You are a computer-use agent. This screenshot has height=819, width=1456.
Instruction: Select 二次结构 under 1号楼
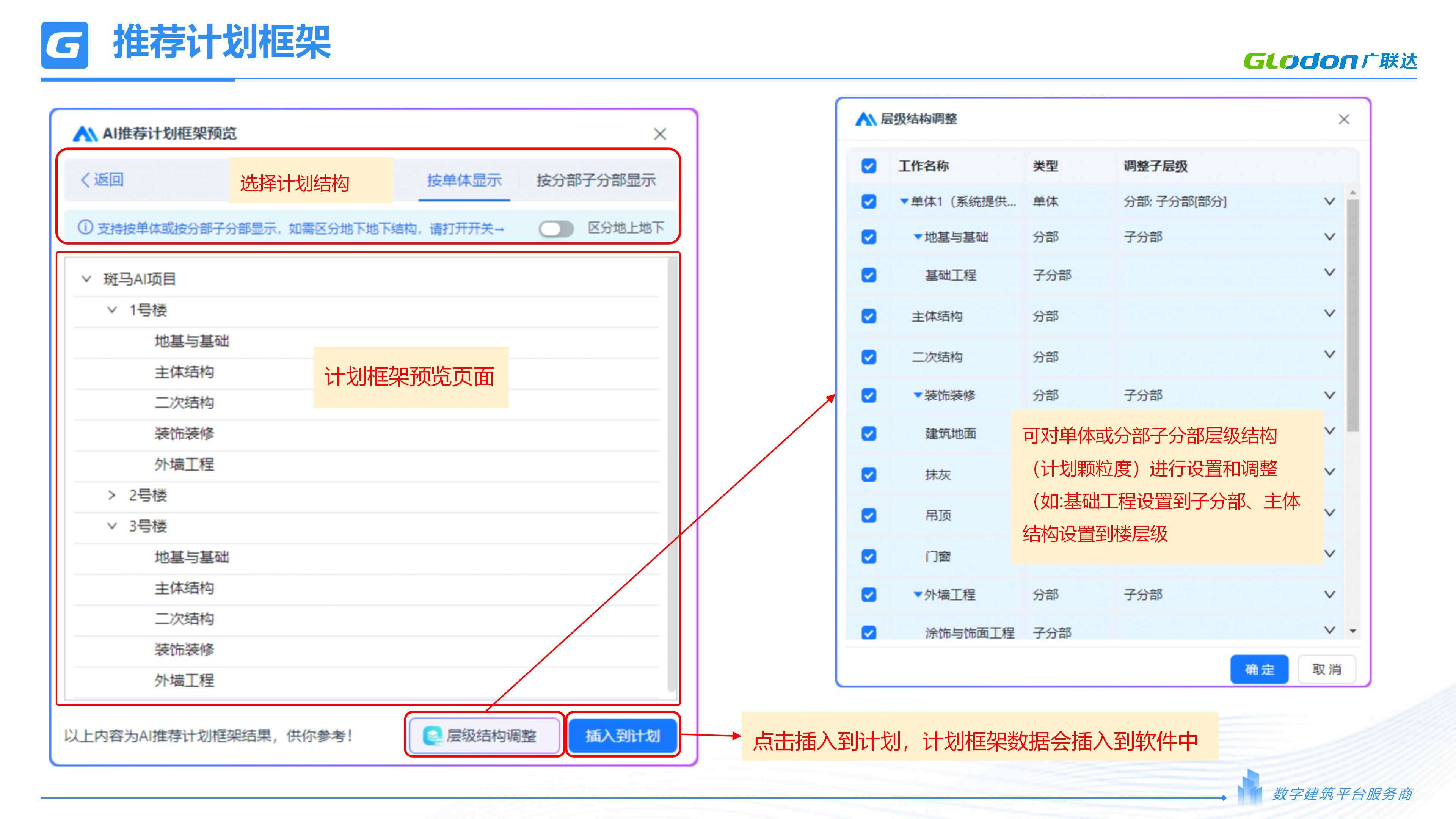[184, 402]
